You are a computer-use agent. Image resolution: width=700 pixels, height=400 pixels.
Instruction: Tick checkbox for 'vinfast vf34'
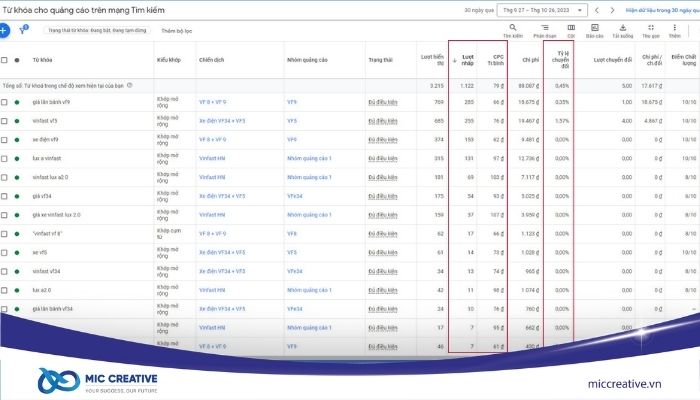pos(4,271)
